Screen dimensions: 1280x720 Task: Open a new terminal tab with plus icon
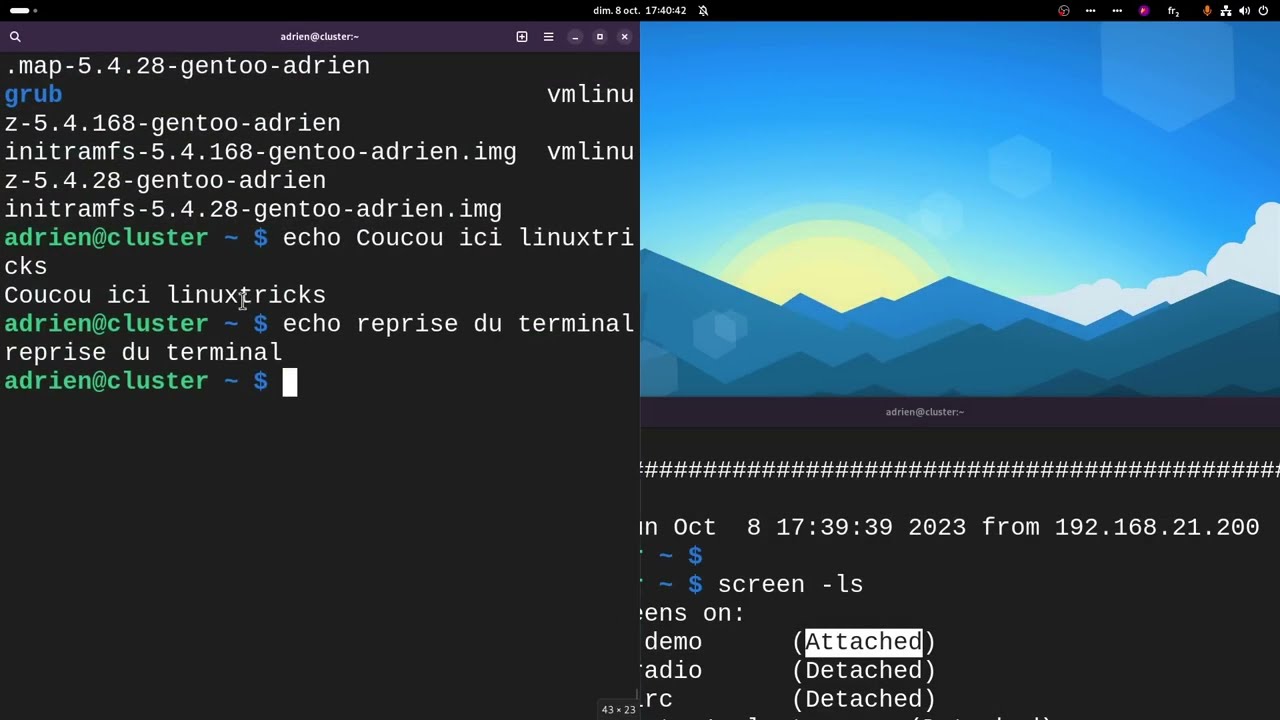tap(522, 37)
